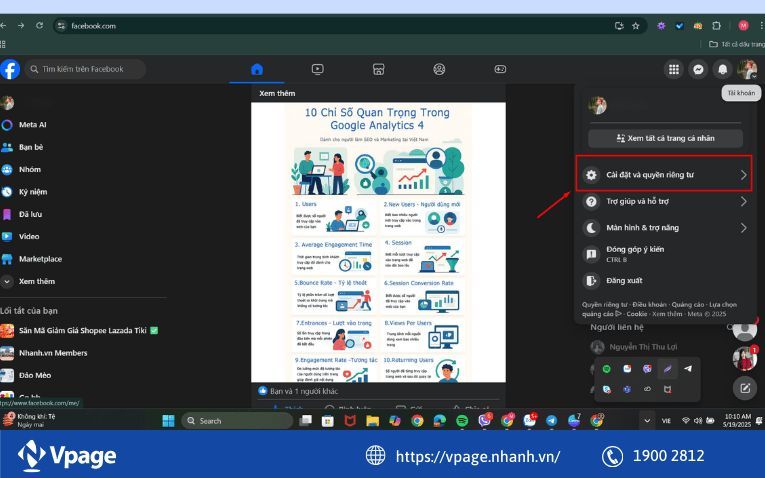
Task: Open 'Nhóm' in the left sidebar
Action: pos(30,170)
